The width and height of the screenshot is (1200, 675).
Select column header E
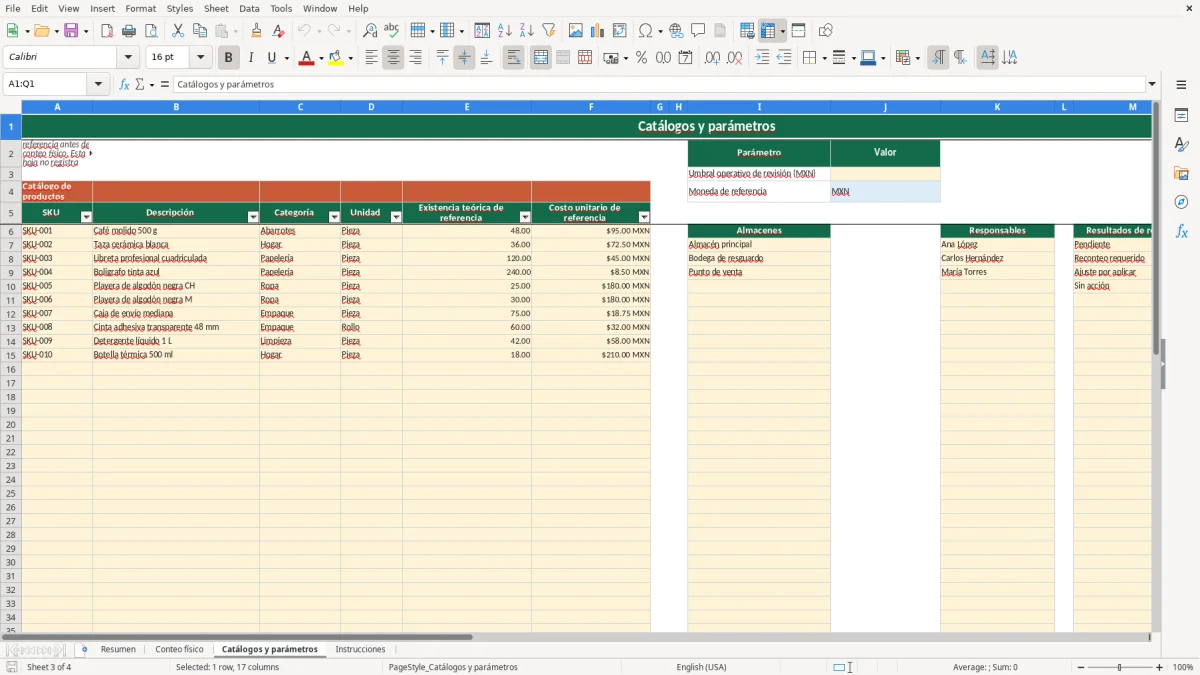pyautogui.click(x=466, y=107)
